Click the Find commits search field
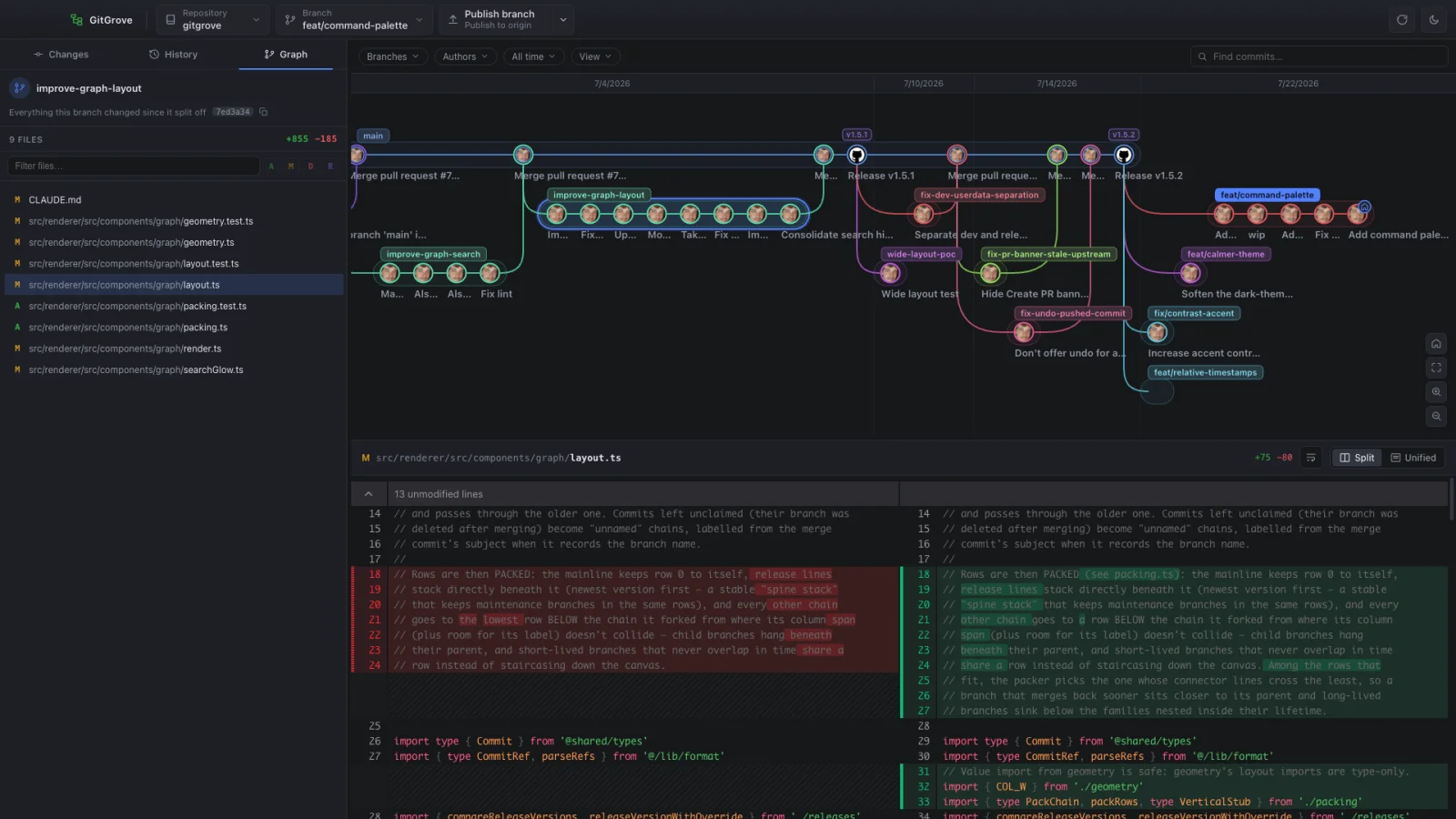 [x=1319, y=56]
